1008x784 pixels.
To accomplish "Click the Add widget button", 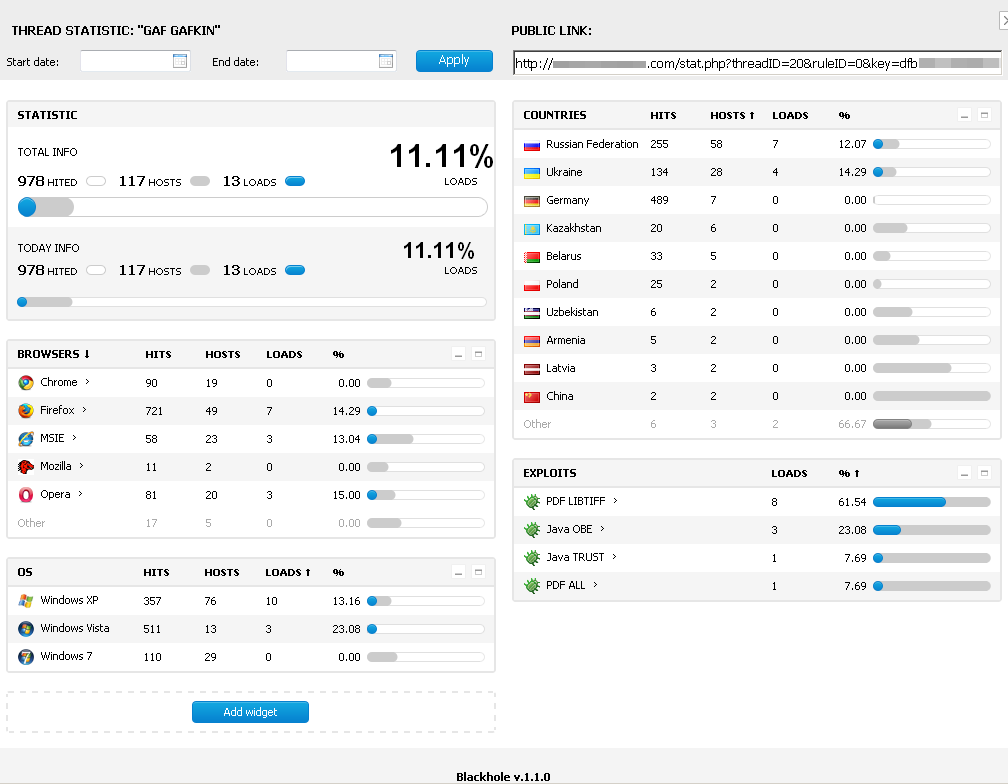I will (x=250, y=712).
